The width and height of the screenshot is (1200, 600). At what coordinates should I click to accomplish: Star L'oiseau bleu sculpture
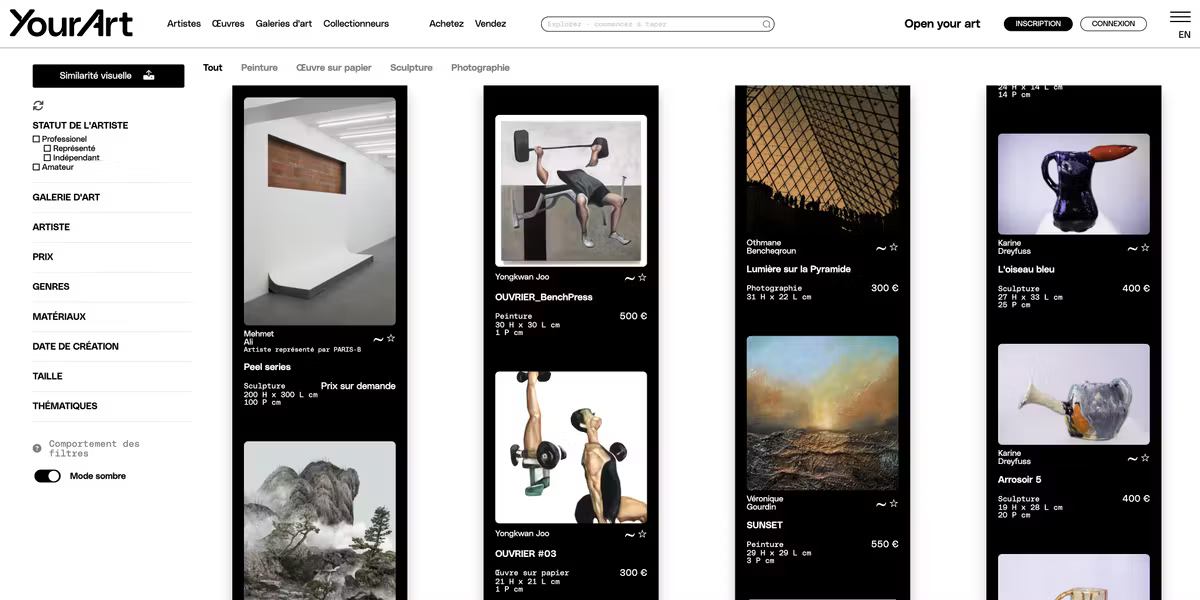pos(1145,247)
